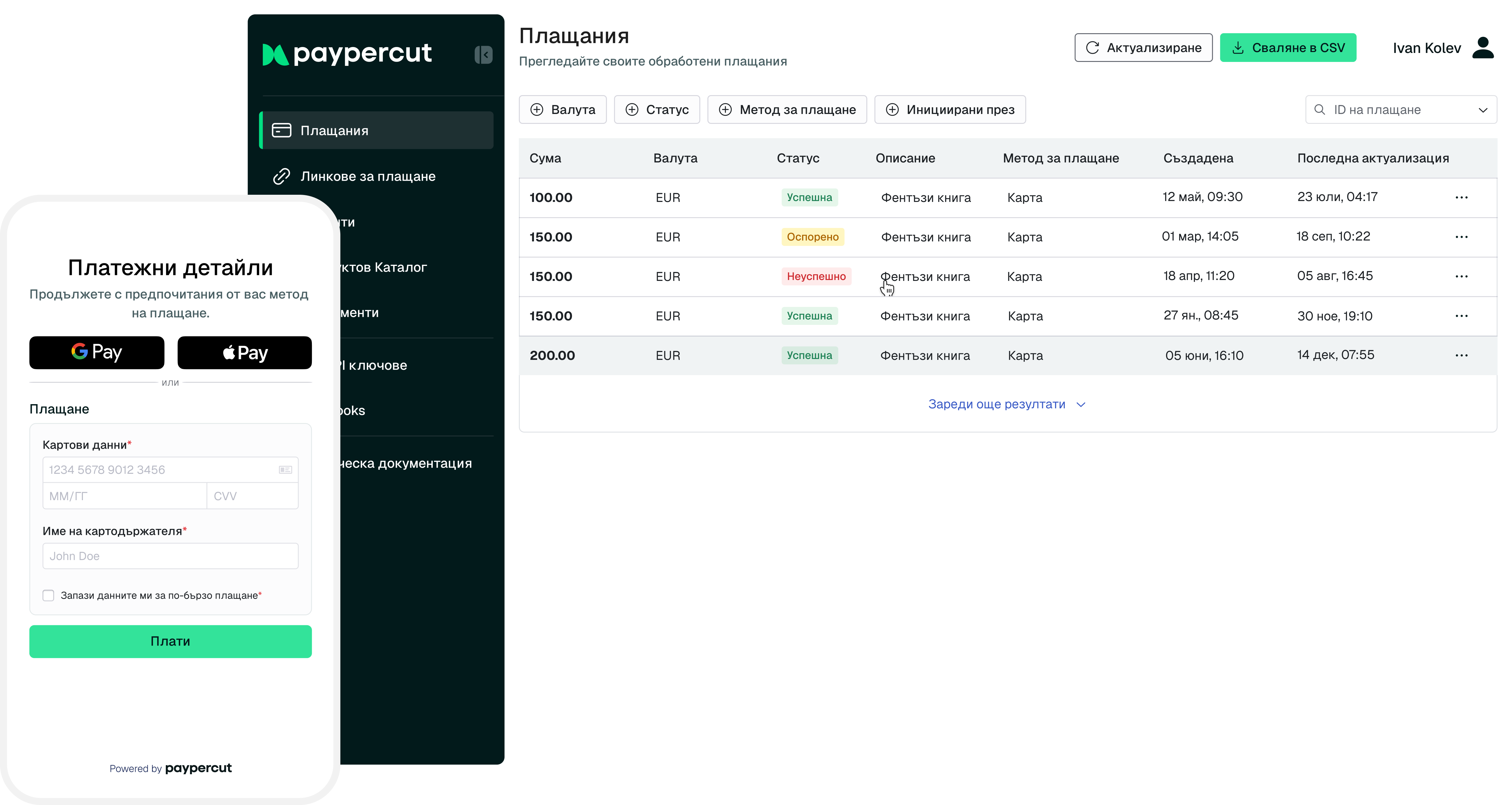Expand the ID на плащане search type dropdown
The image size is (1512, 805).
coord(1483,110)
